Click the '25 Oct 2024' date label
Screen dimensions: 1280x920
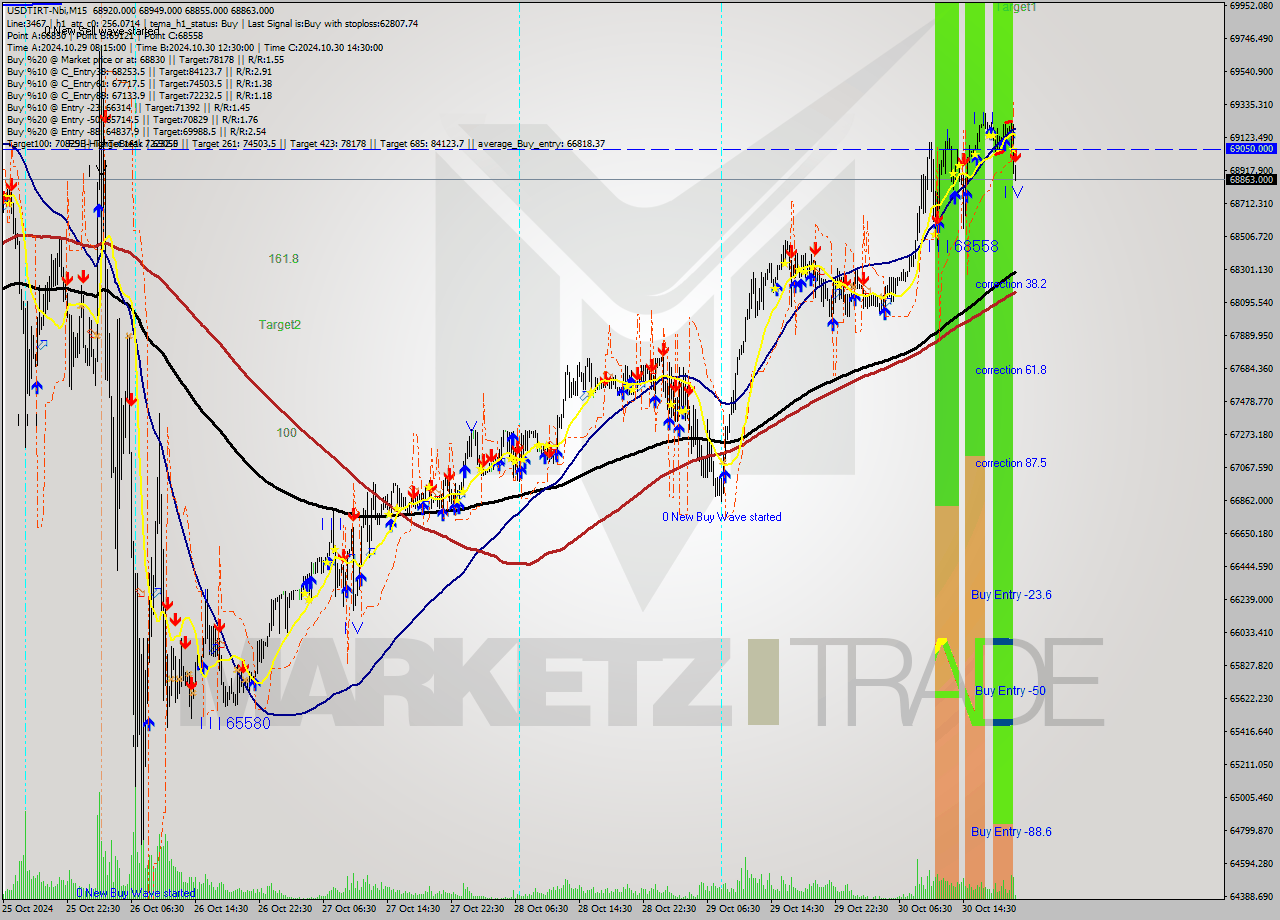point(28,909)
